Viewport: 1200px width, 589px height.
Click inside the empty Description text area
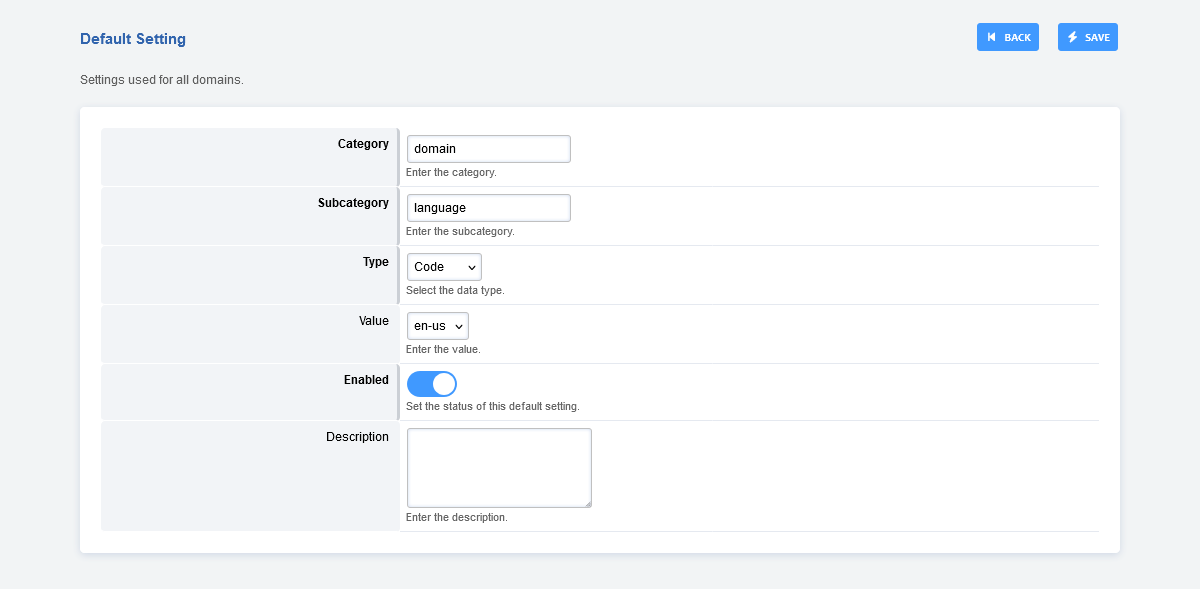point(498,467)
